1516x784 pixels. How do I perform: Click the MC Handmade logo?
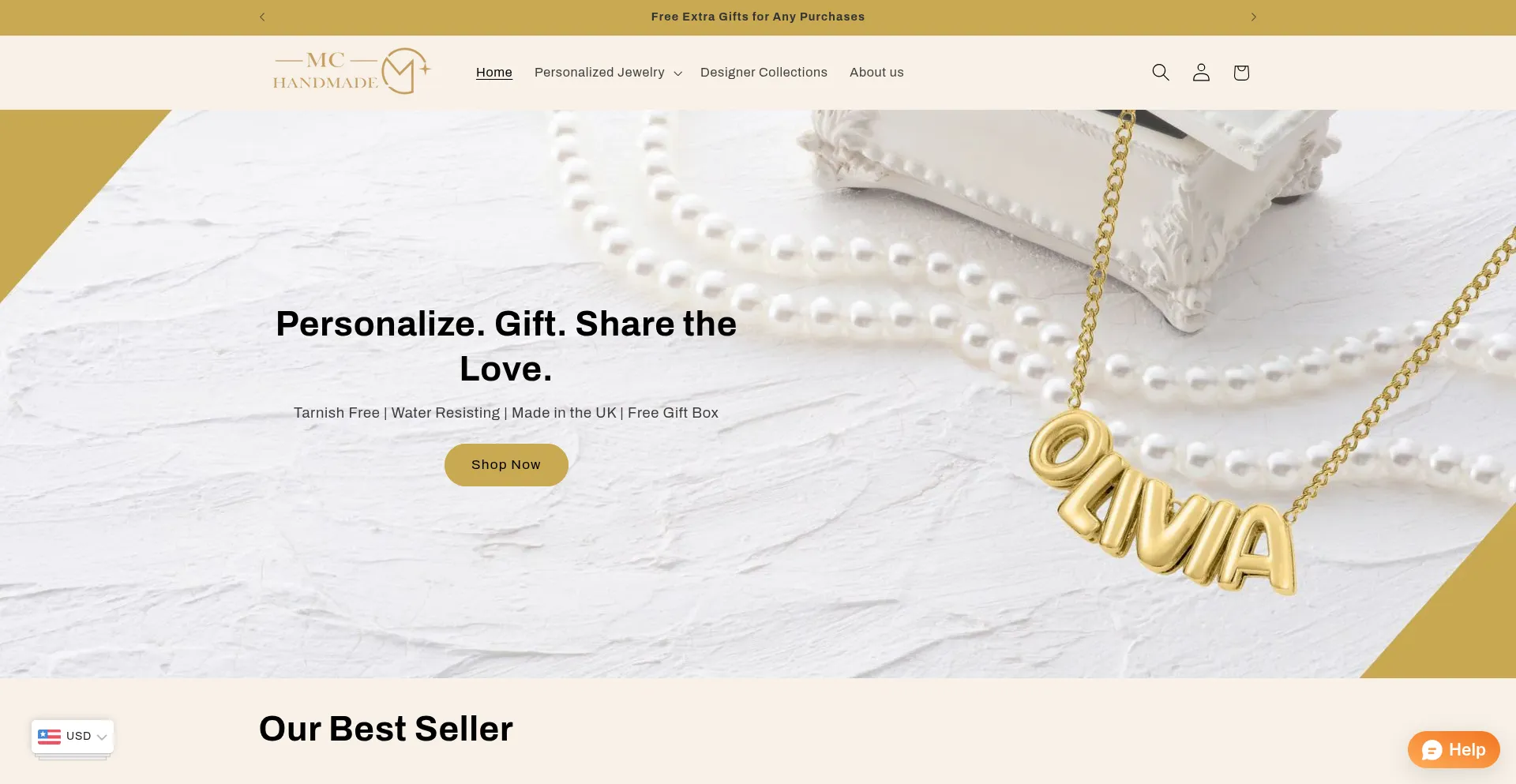[352, 72]
